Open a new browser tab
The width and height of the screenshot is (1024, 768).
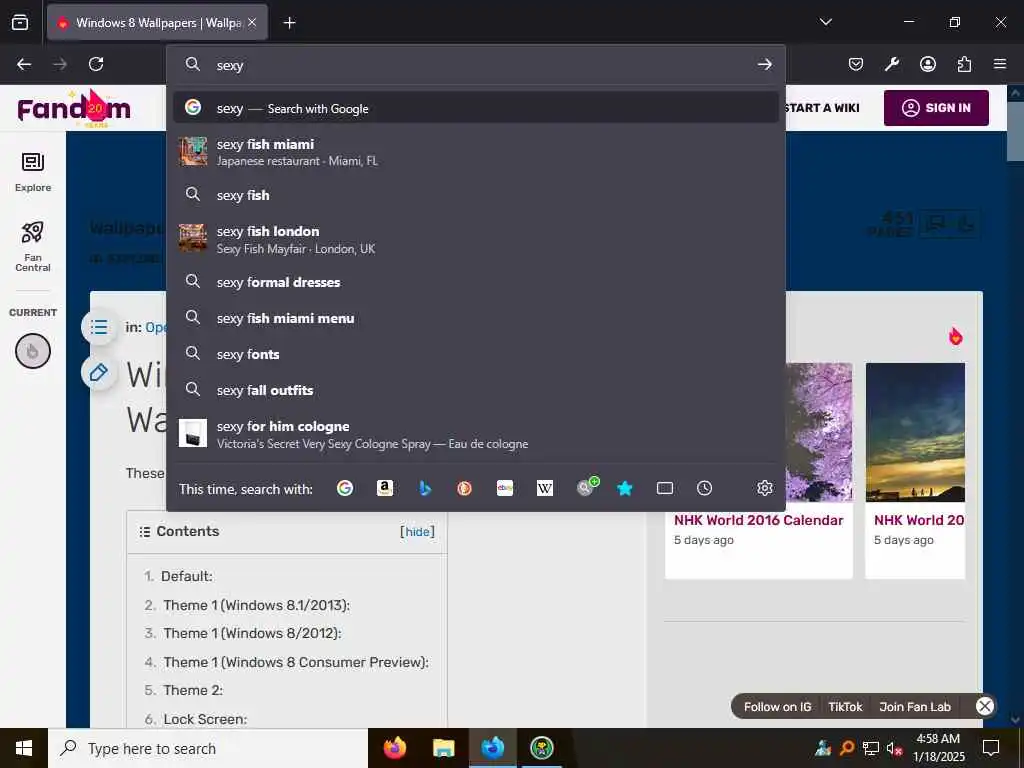(x=289, y=23)
